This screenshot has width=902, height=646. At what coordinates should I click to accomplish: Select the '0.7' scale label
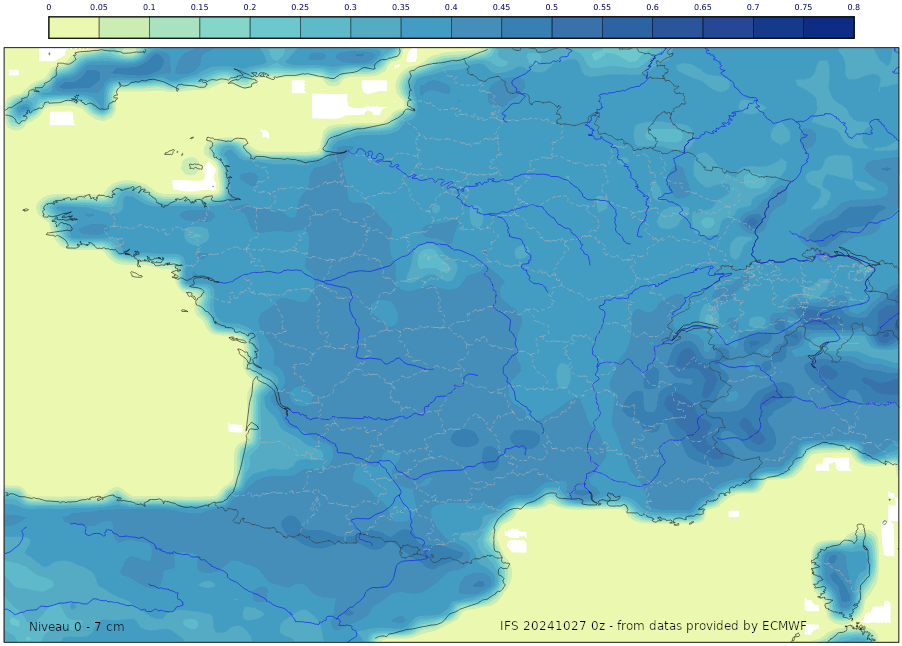[754, 7]
